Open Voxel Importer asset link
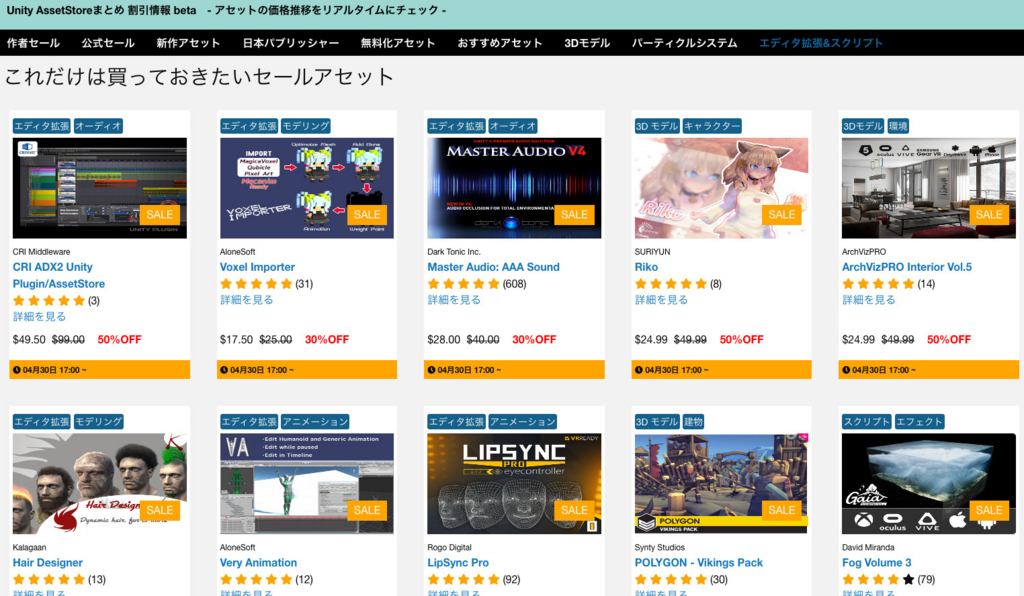This screenshot has width=1024, height=596. pos(257,267)
